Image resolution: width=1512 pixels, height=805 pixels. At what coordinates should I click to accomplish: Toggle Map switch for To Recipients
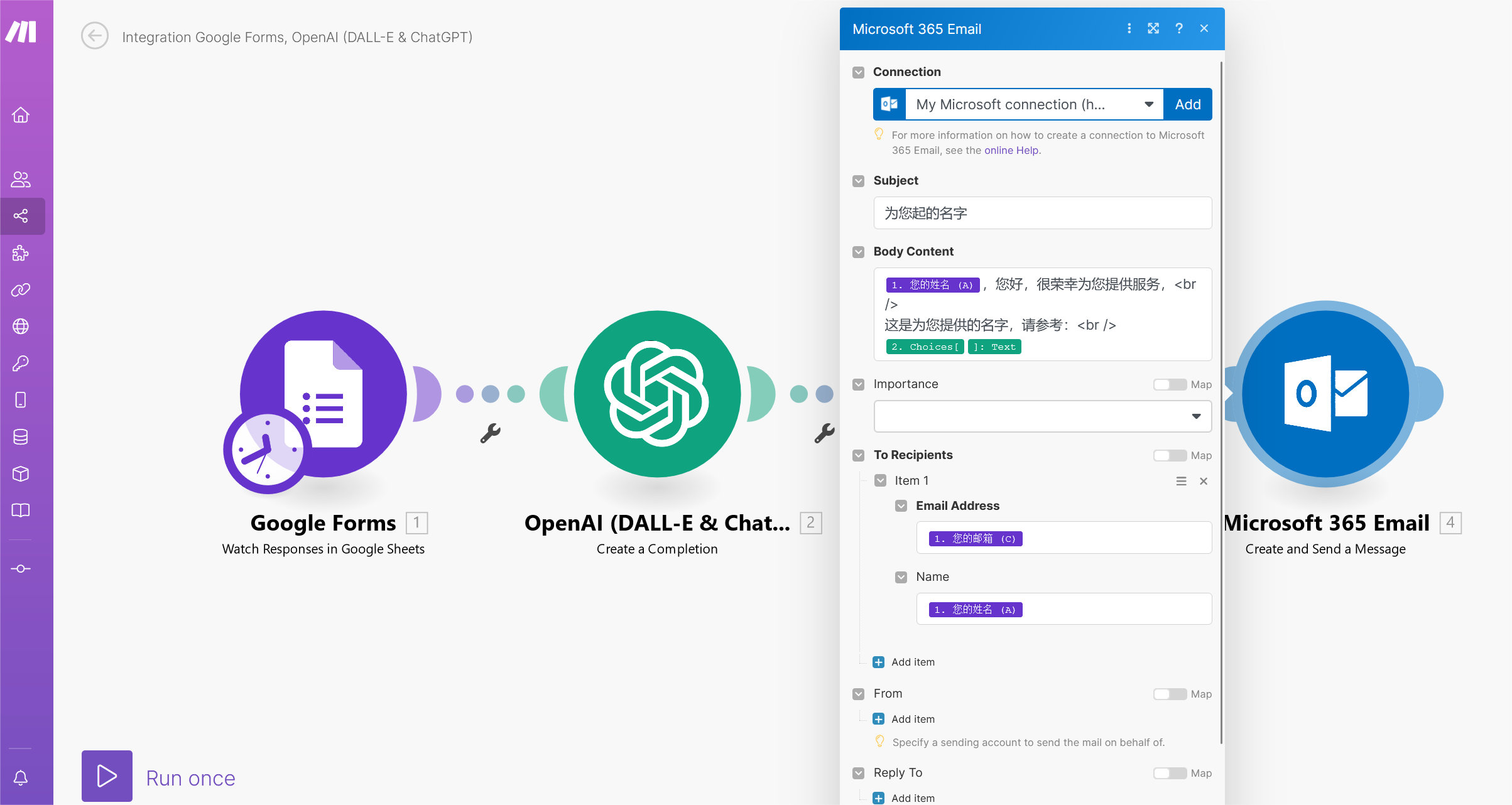coord(1170,455)
